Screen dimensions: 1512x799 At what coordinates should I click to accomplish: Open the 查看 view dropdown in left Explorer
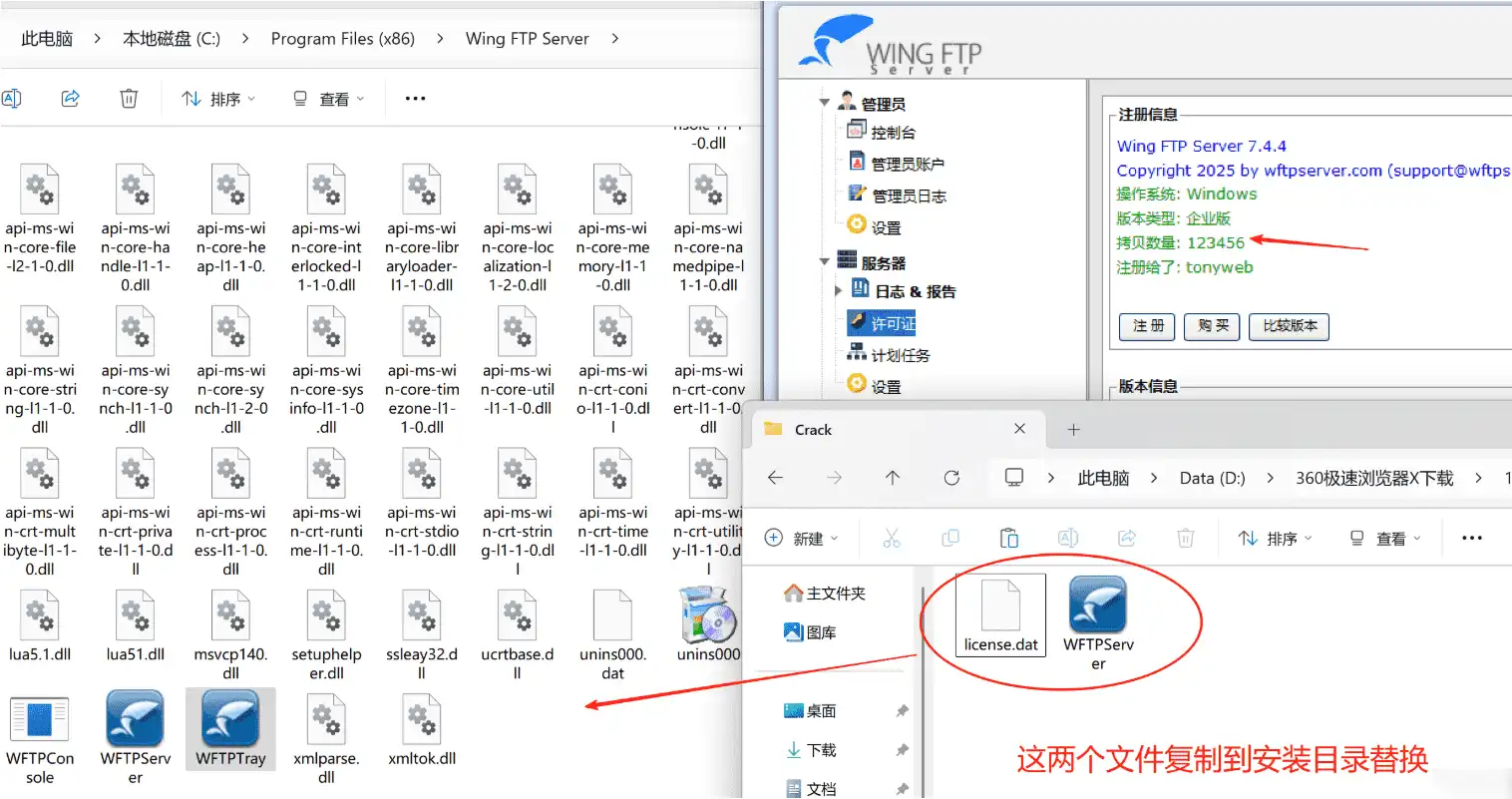(328, 99)
